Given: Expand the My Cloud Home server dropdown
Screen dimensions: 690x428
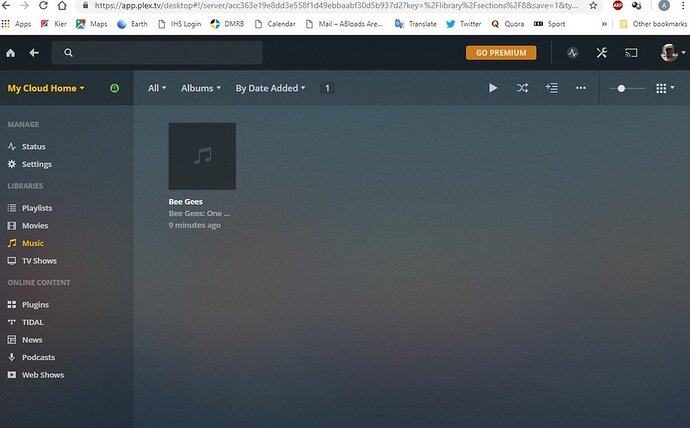Looking at the screenshot, I should point(46,88).
